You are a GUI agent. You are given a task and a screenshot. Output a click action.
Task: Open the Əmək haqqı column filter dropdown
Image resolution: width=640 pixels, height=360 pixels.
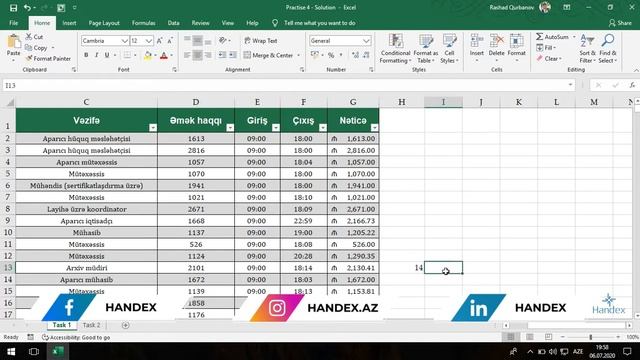(x=230, y=128)
